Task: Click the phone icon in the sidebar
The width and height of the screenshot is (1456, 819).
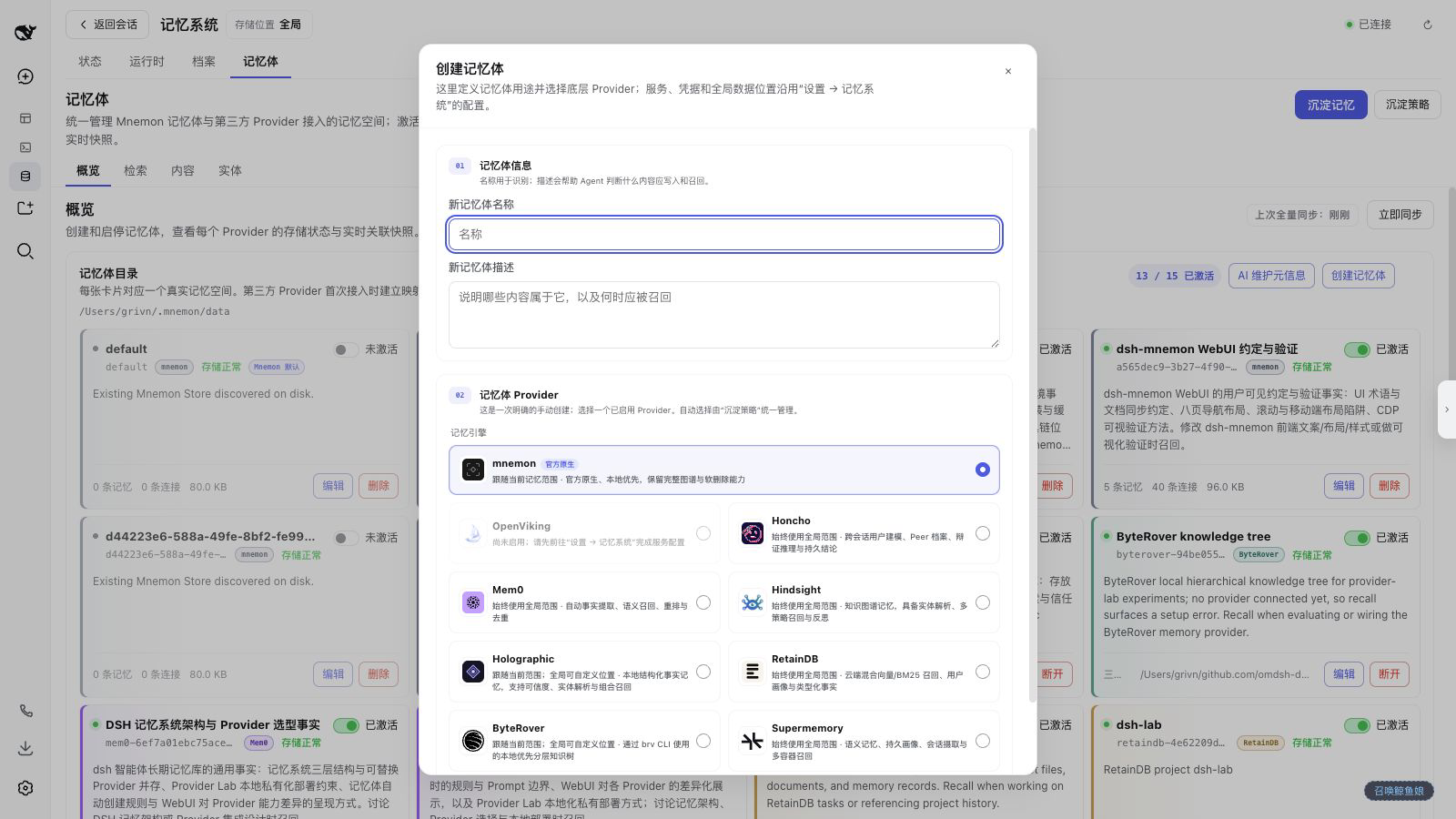Action: coord(25,711)
